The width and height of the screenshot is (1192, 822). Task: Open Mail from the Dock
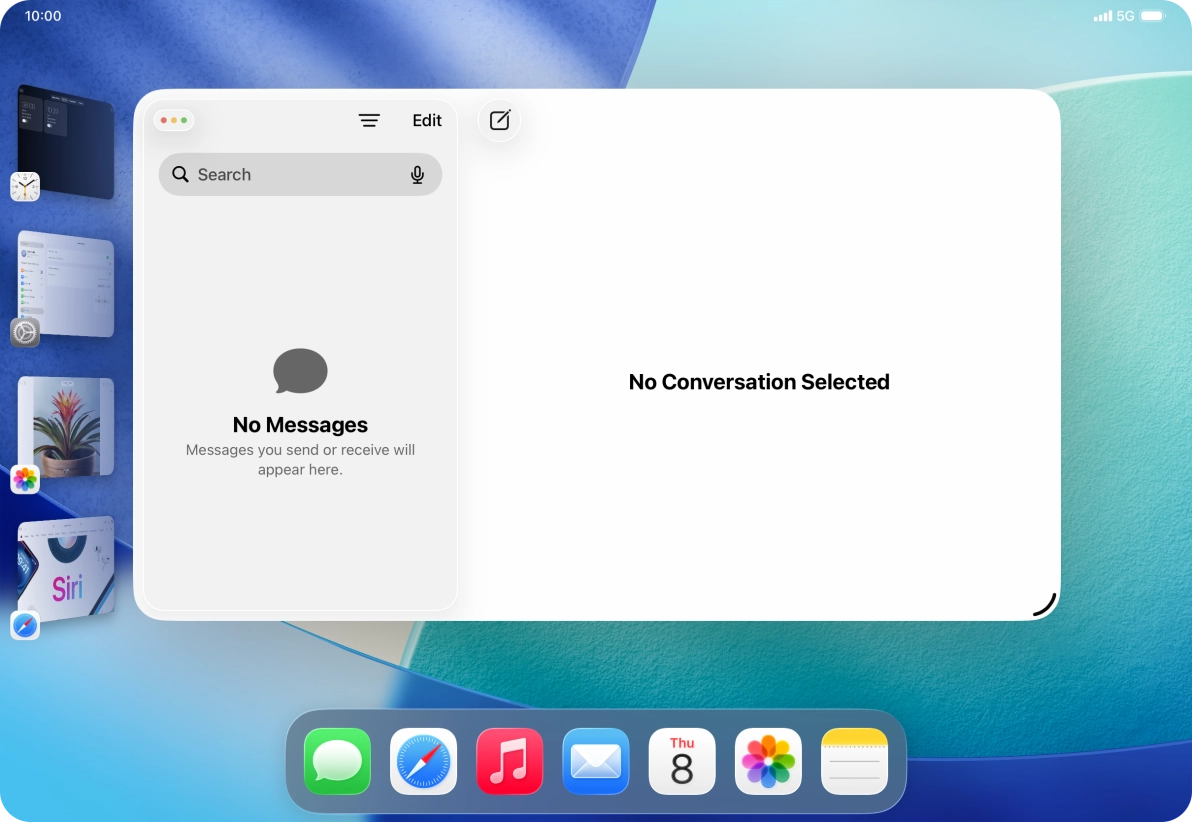(x=596, y=761)
